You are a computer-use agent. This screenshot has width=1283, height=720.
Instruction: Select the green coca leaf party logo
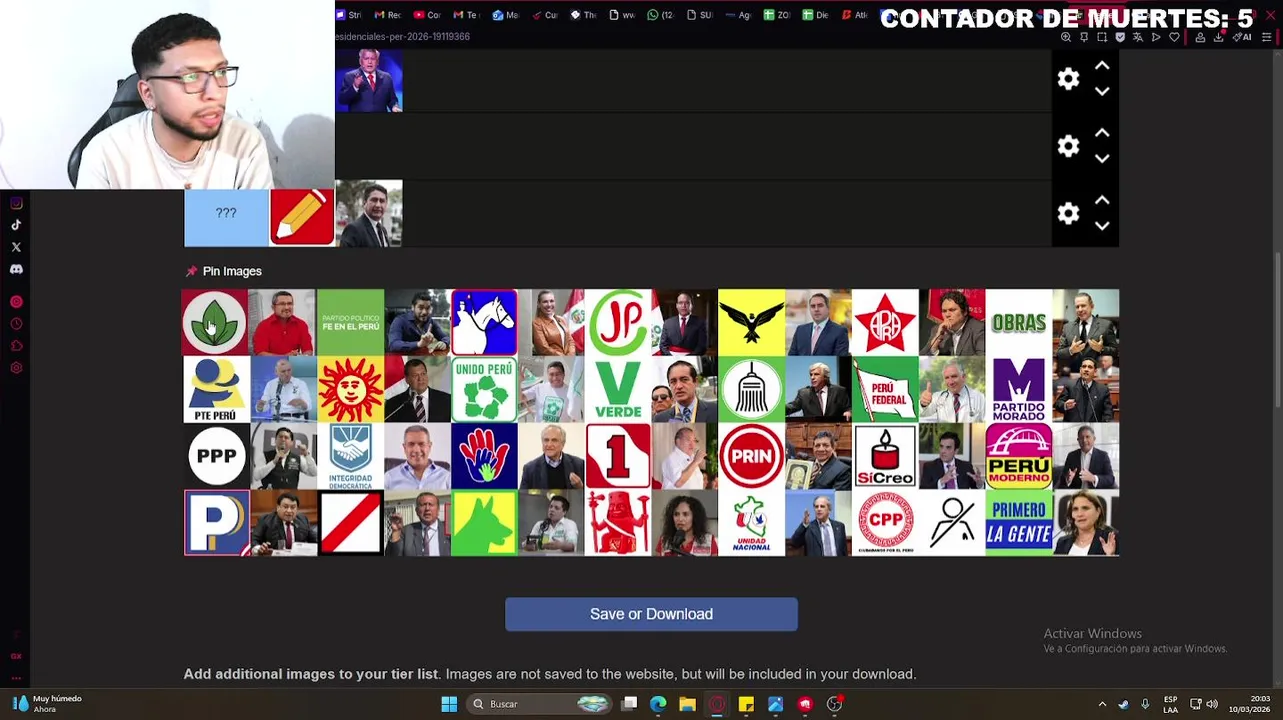click(215, 322)
